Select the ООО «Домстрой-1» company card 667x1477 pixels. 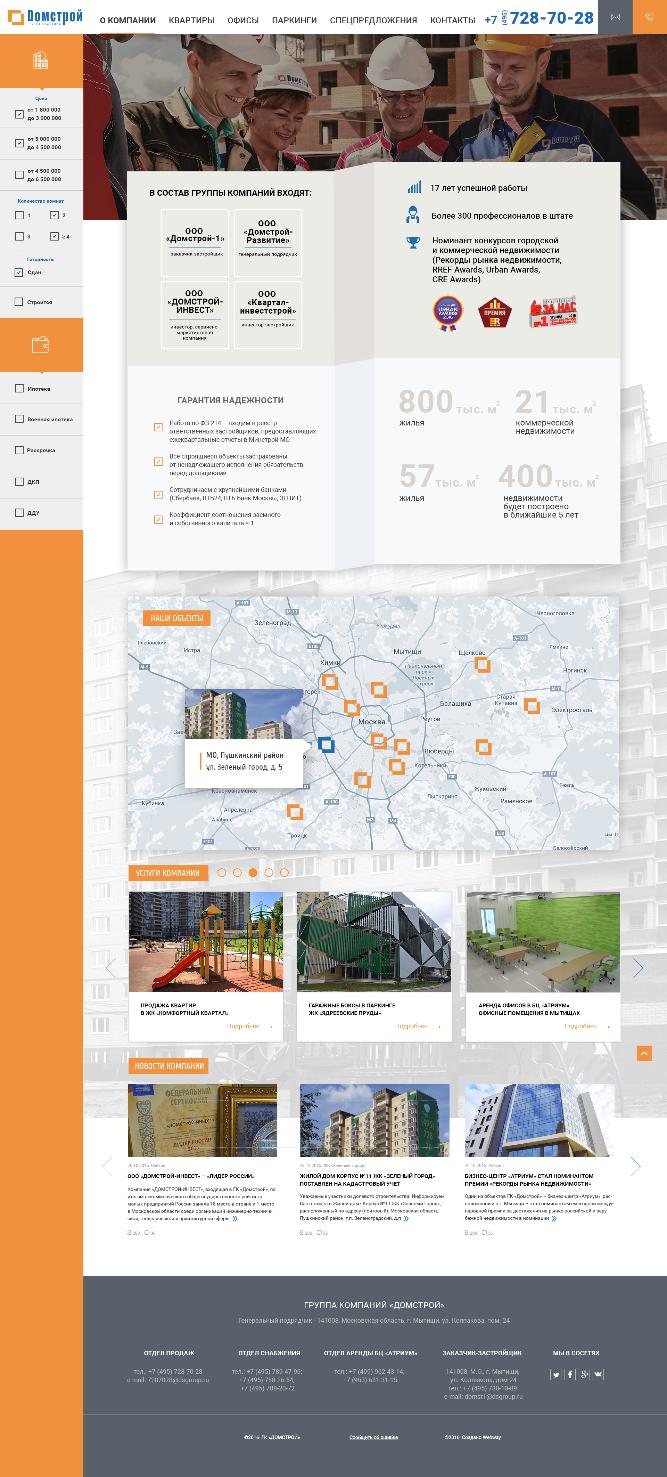(194, 243)
